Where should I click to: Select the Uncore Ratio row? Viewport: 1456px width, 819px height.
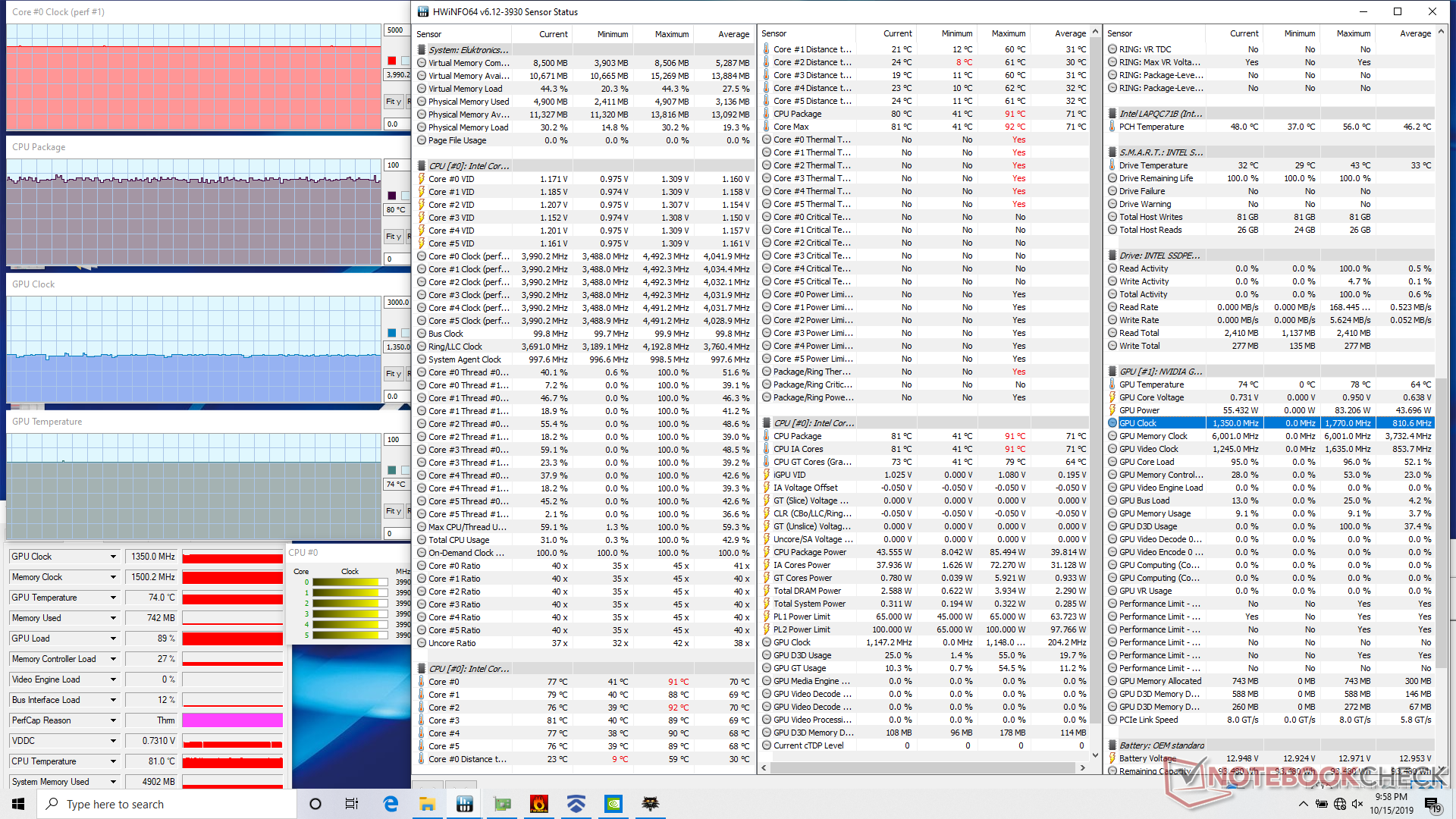point(584,643)
